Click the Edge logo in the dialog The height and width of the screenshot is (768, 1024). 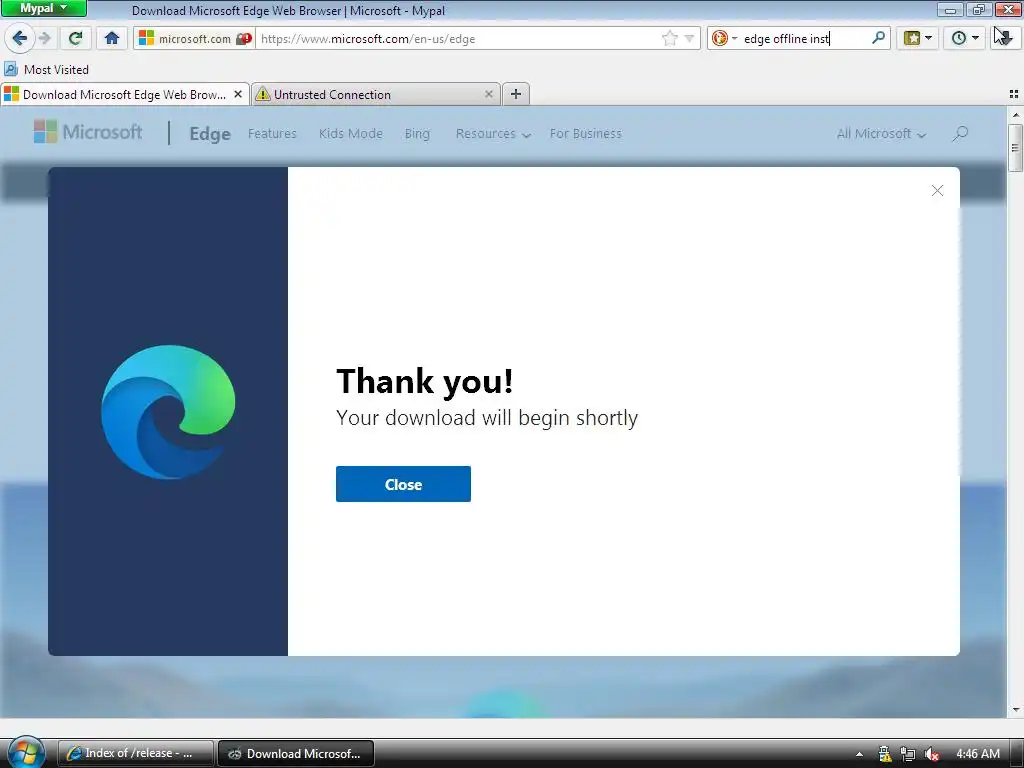click(x=168, y=411)
